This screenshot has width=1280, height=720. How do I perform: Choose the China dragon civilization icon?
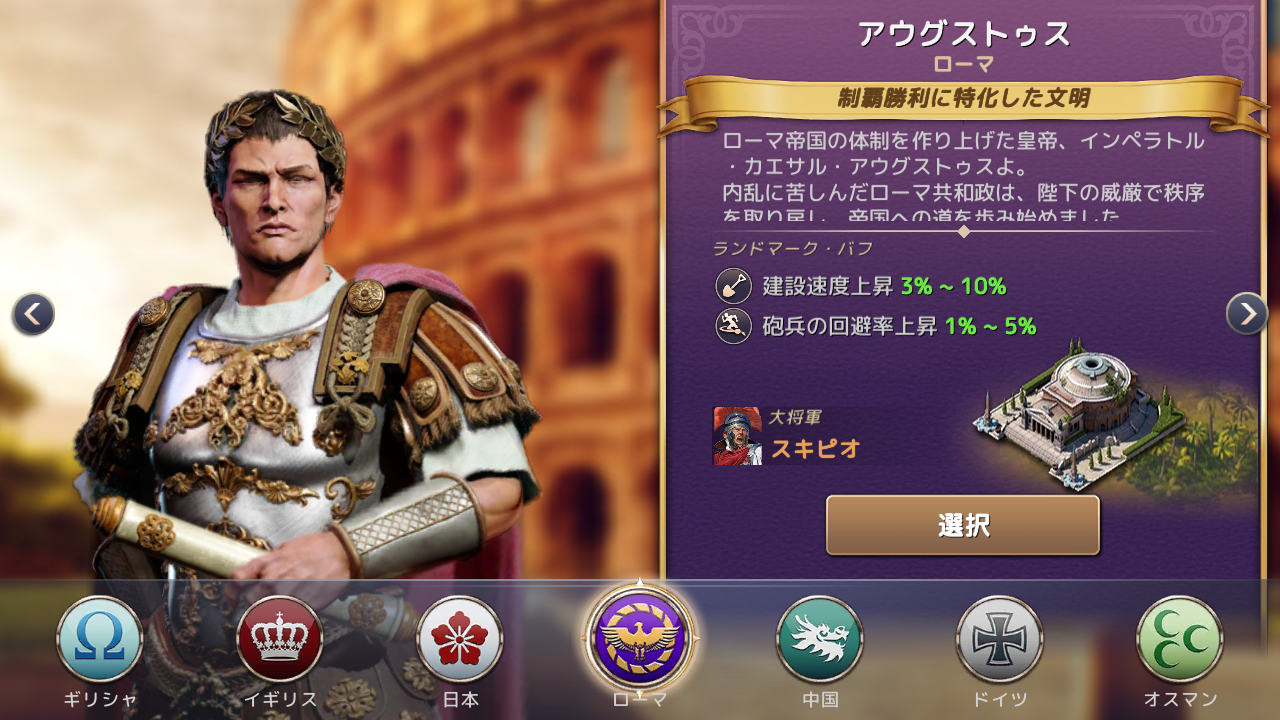[820, 639]
